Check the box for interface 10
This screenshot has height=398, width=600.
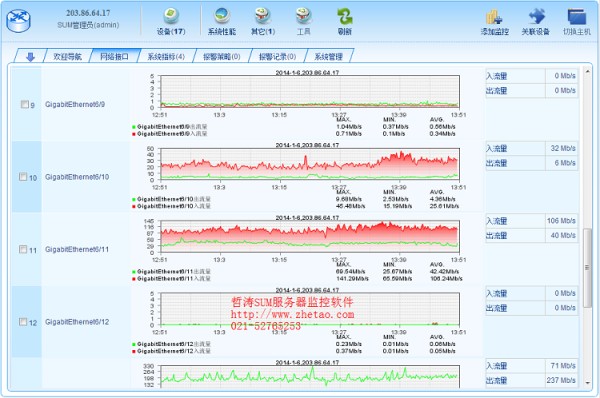point(23,176)
